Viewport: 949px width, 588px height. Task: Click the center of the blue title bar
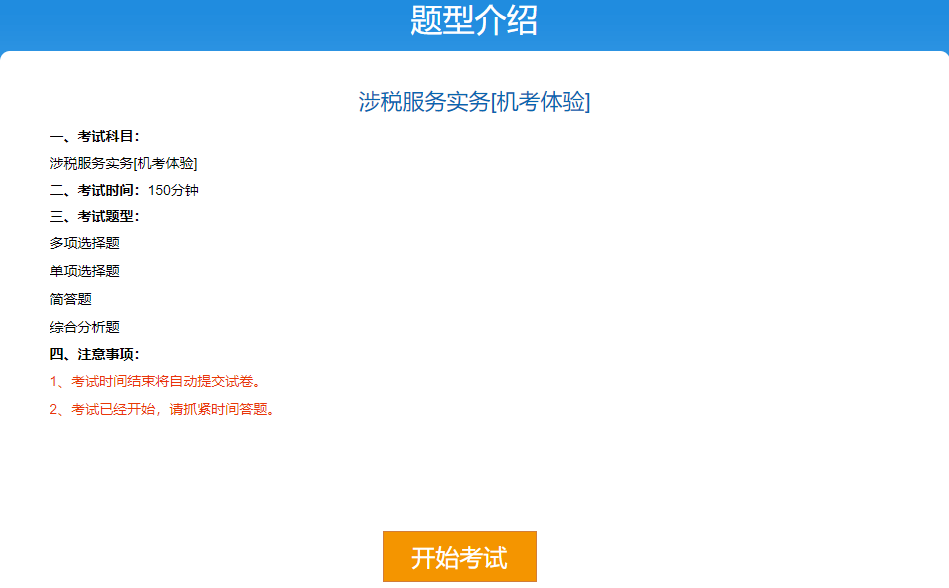[x=474, y=18]
